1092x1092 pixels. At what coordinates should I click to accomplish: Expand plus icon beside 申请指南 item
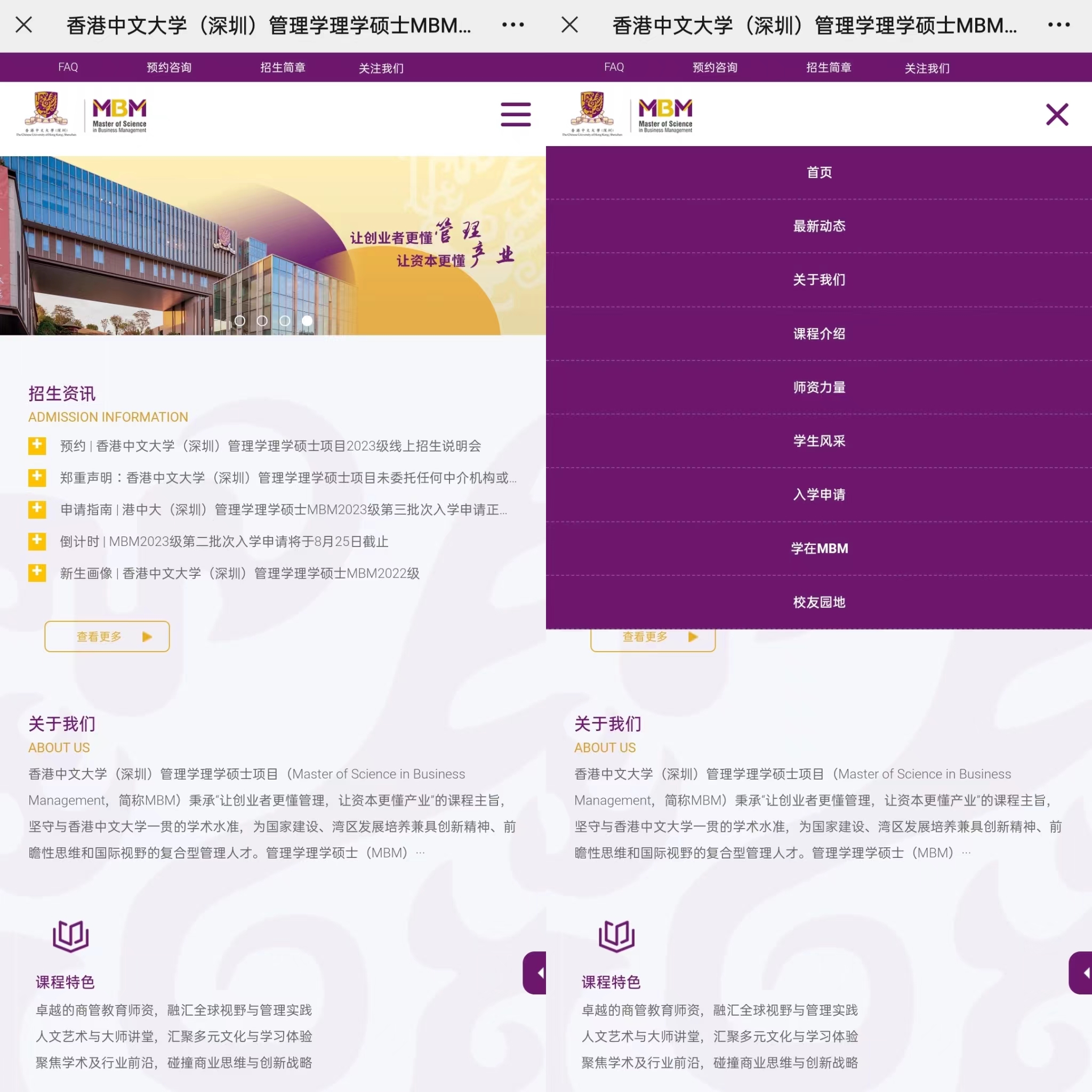37,509
